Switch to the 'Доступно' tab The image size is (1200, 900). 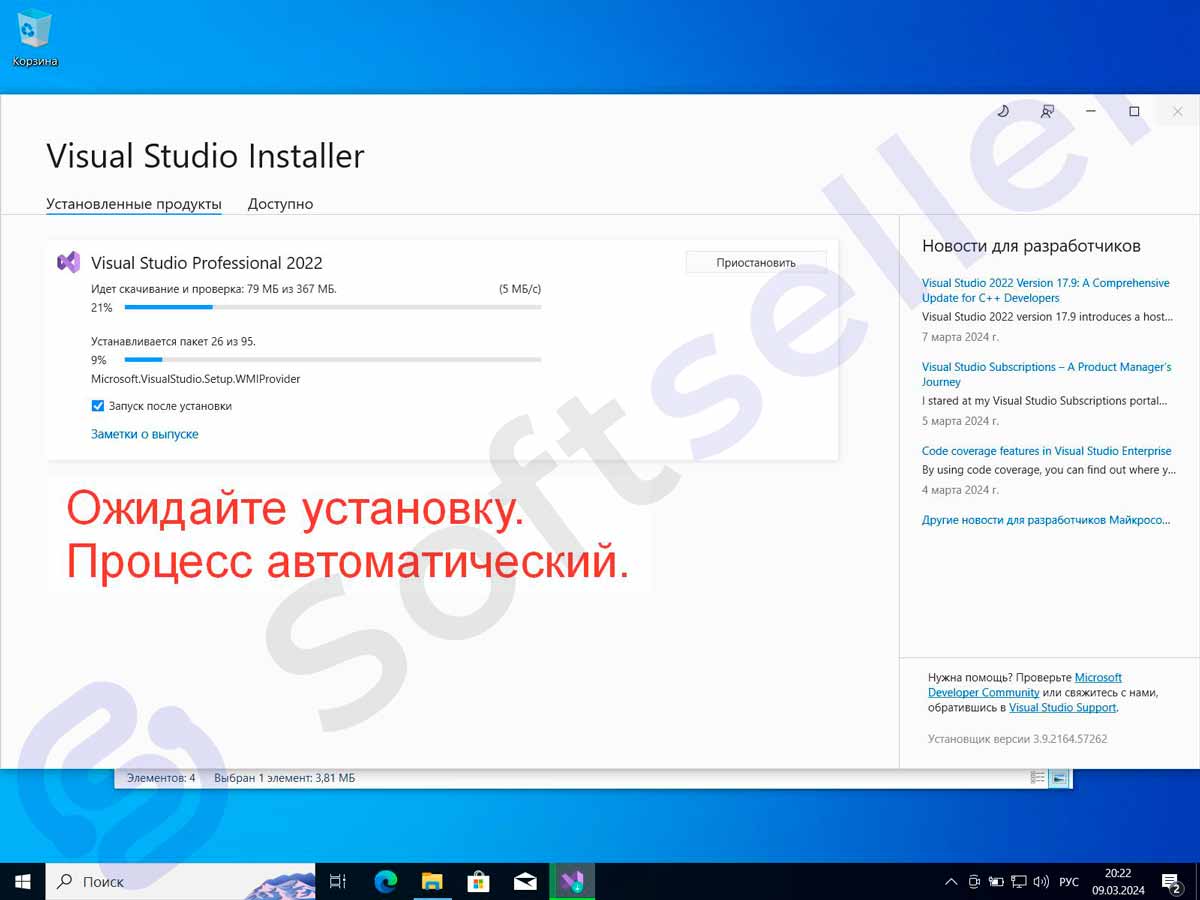pos(280,204)
